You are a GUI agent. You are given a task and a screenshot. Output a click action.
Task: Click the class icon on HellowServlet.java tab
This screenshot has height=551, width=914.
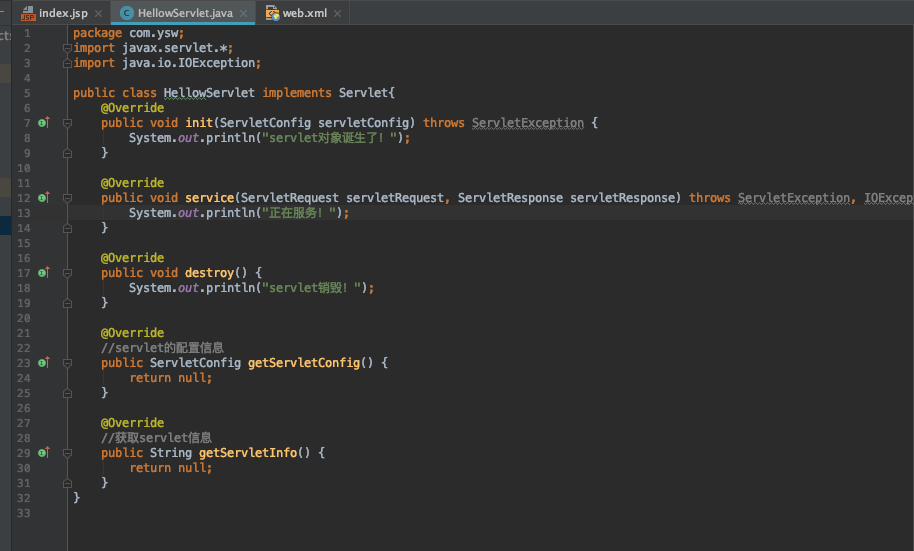[126, 13]
